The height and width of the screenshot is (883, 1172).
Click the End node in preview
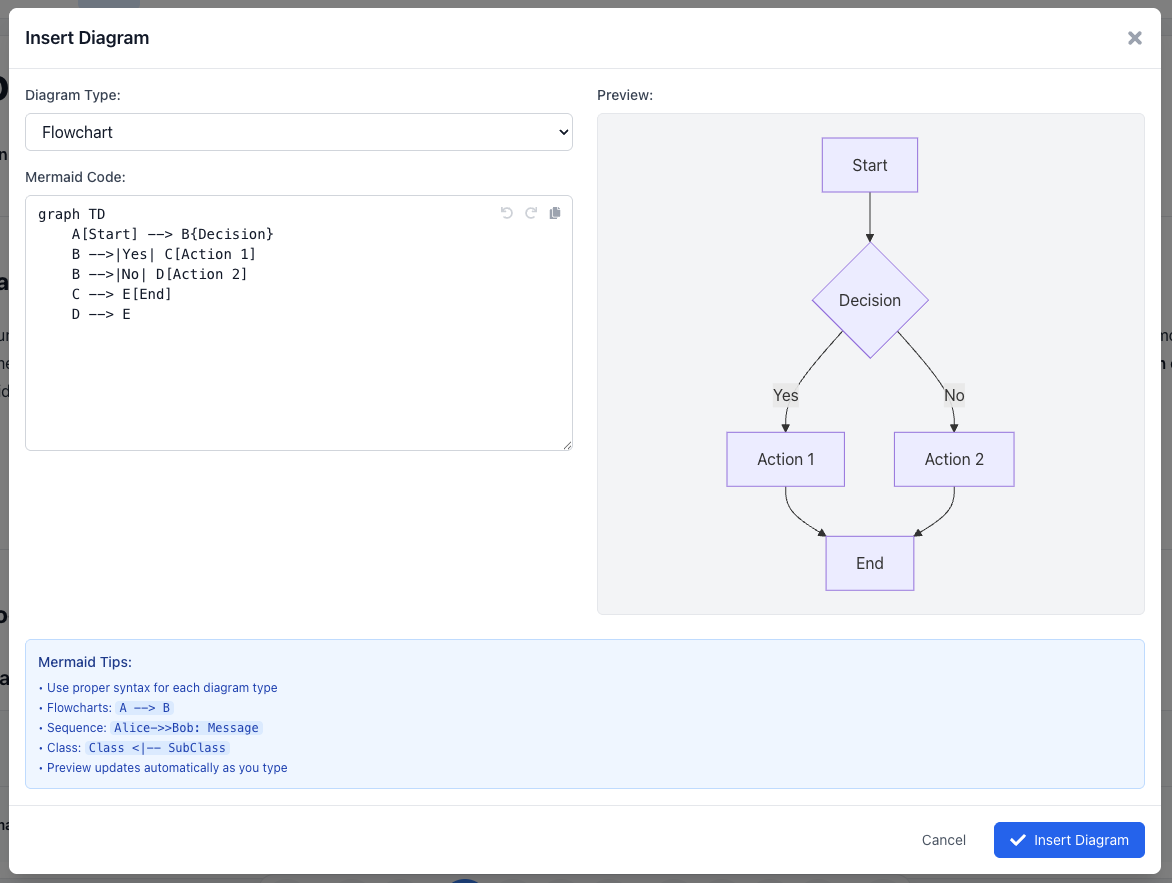click(869, 563)
